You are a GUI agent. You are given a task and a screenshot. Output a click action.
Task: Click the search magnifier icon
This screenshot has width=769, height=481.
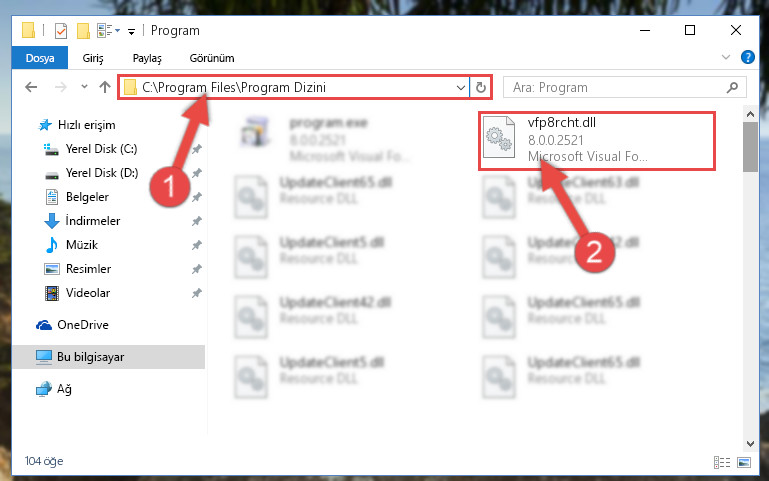(x=732, y=87)
